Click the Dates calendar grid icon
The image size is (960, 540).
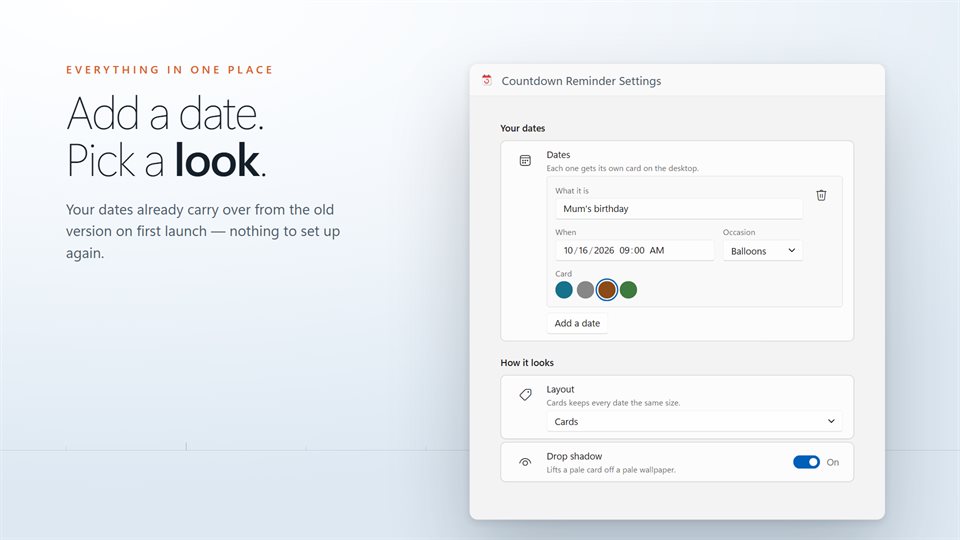(x=525, y=160)
